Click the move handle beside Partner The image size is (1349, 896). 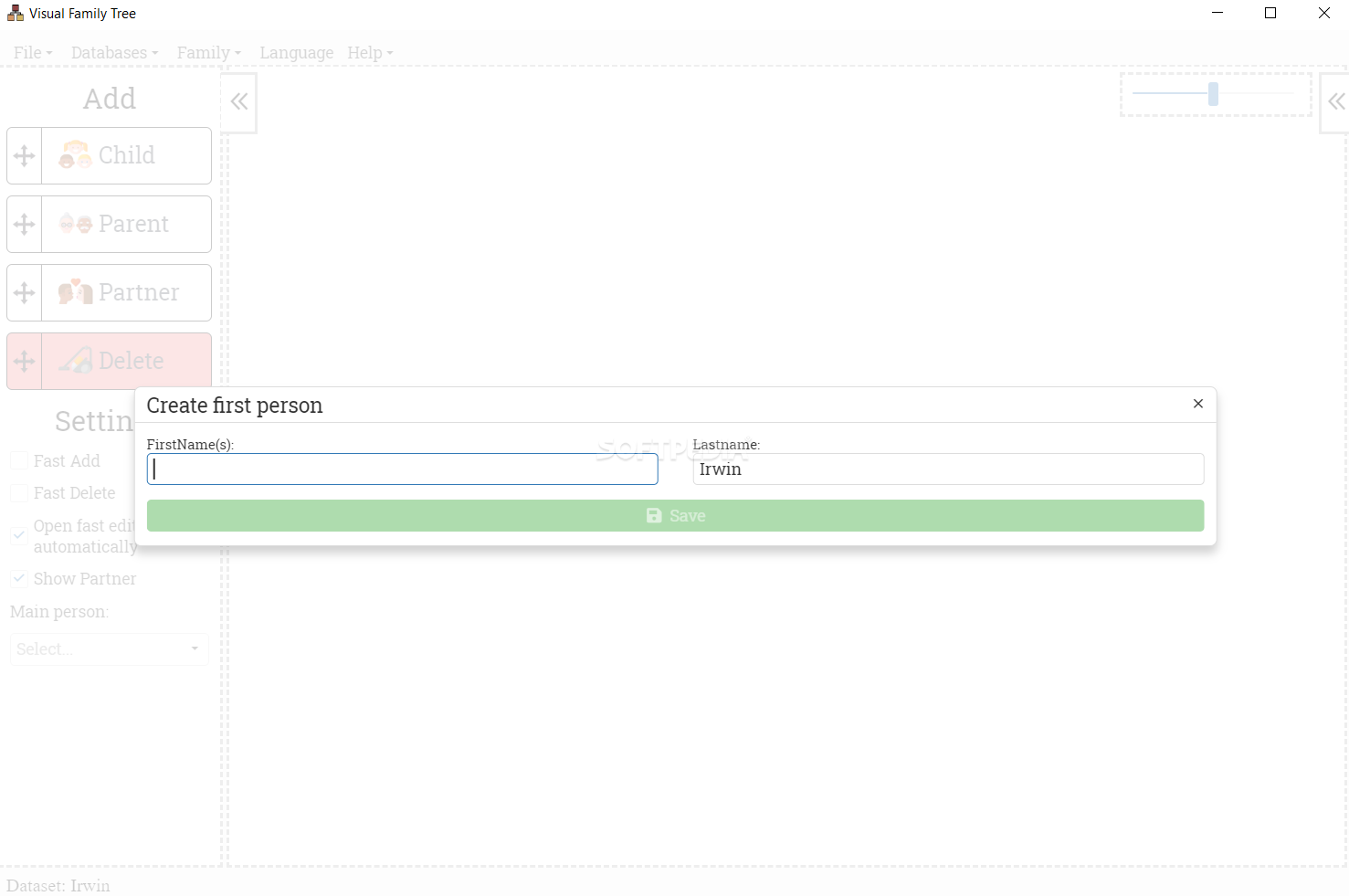tap(25, 293)
